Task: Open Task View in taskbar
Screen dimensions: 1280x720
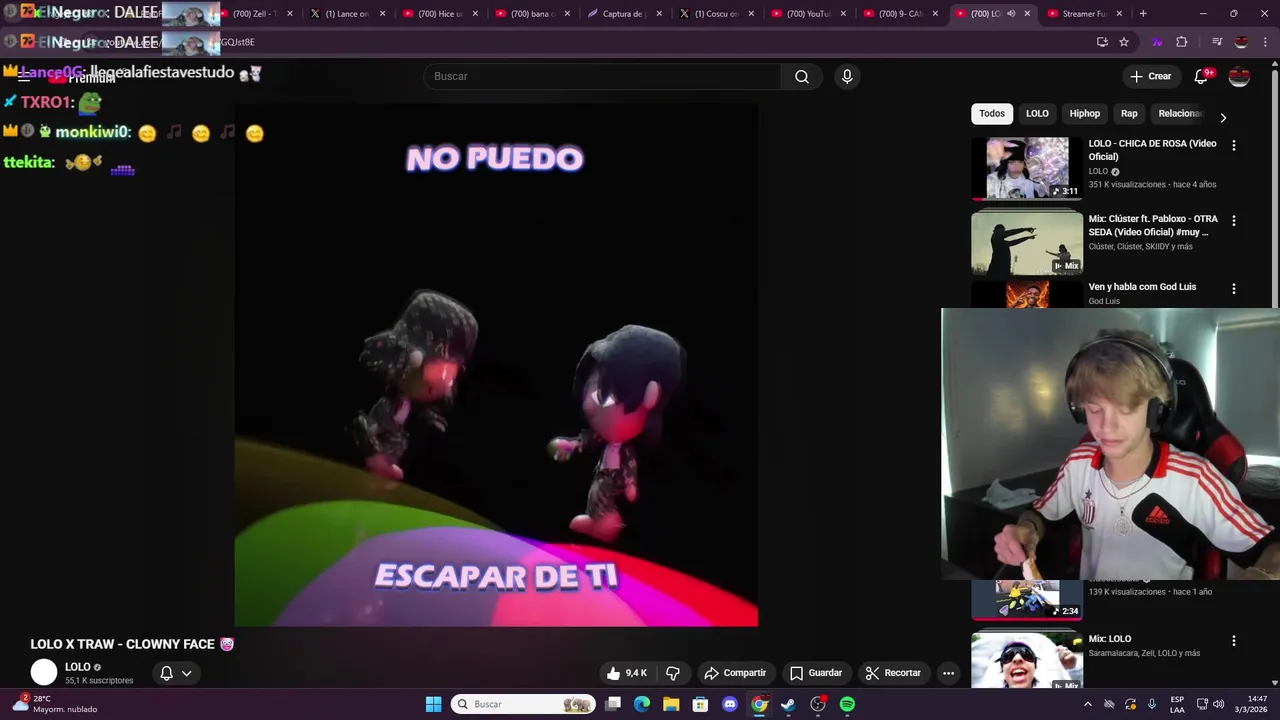Action: [x=613, y=704]
